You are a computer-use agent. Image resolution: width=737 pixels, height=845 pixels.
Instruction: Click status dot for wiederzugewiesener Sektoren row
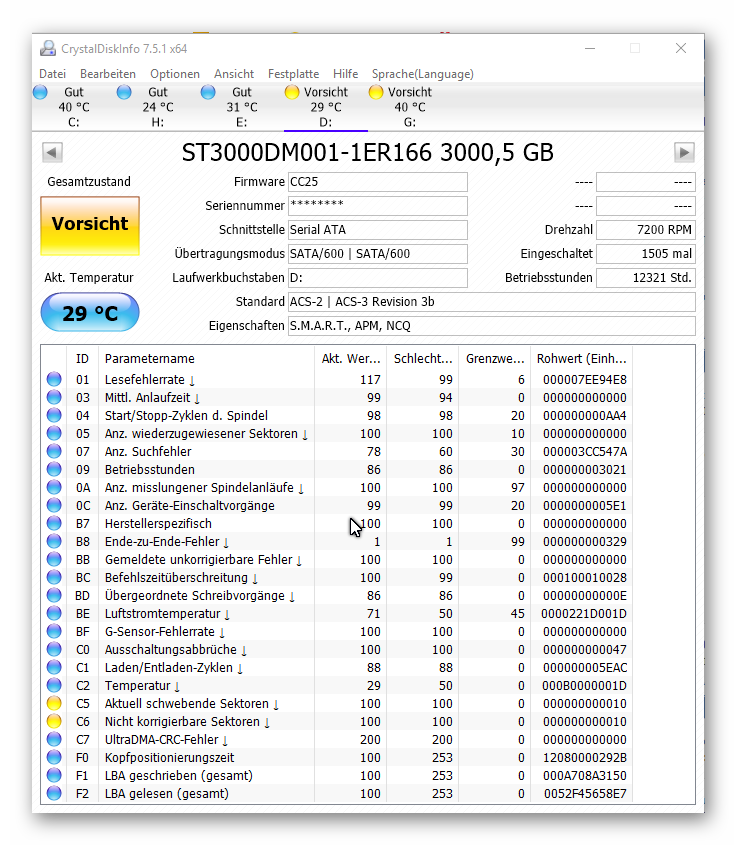tap(54, 434)
